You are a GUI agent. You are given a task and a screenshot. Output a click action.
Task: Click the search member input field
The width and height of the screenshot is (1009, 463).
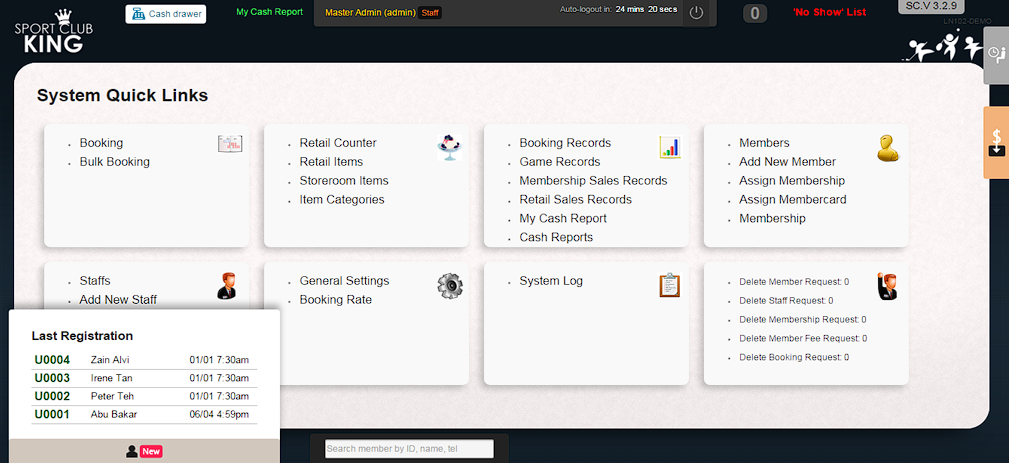[409, 449]
